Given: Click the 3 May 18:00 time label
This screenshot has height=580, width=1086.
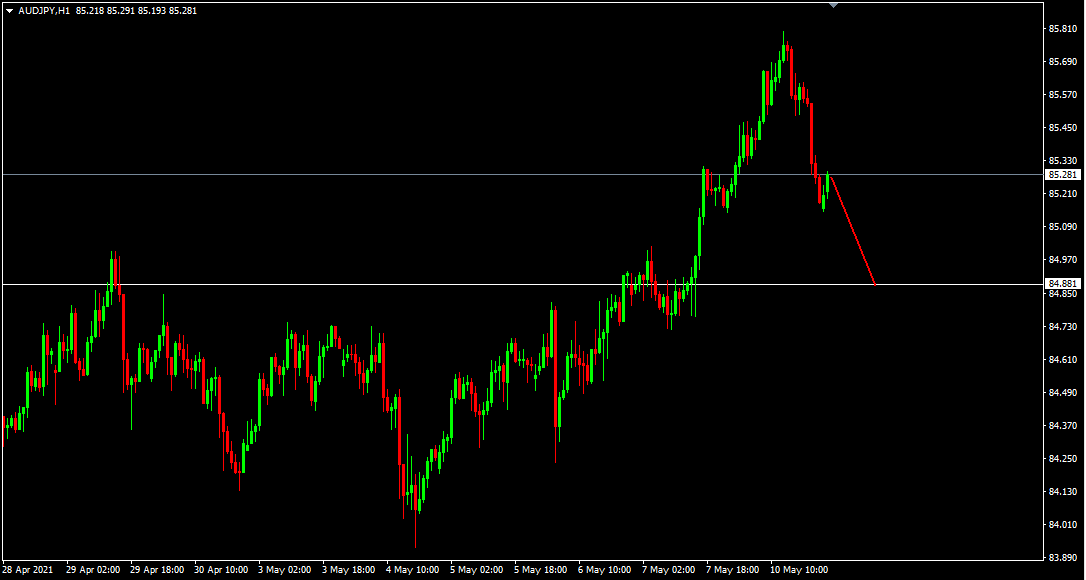Looking at the screenshot, I should coord(350,570).
